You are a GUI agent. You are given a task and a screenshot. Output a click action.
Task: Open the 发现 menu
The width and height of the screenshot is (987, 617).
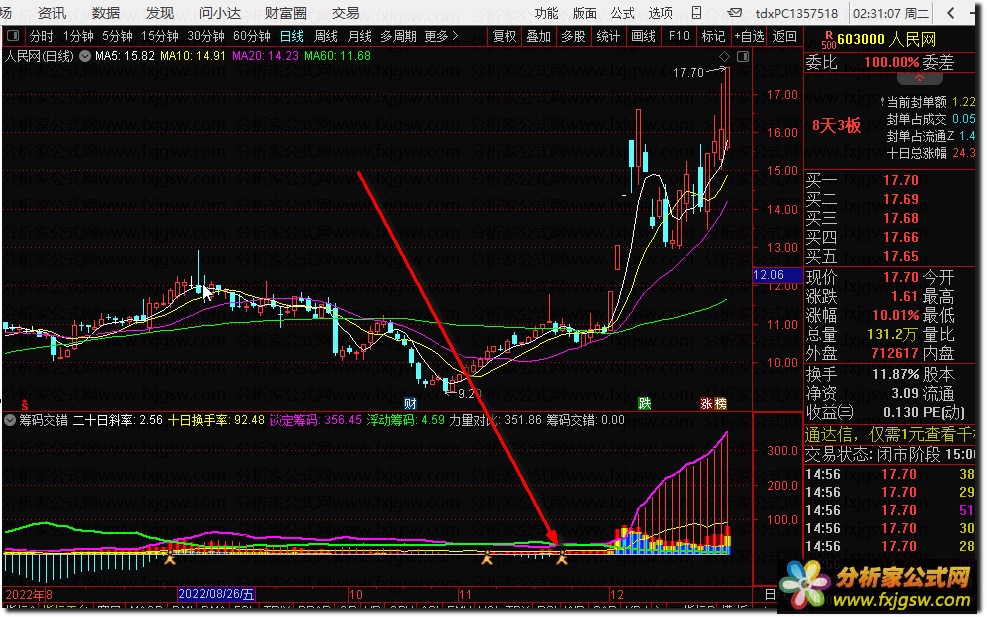point(160,13)
